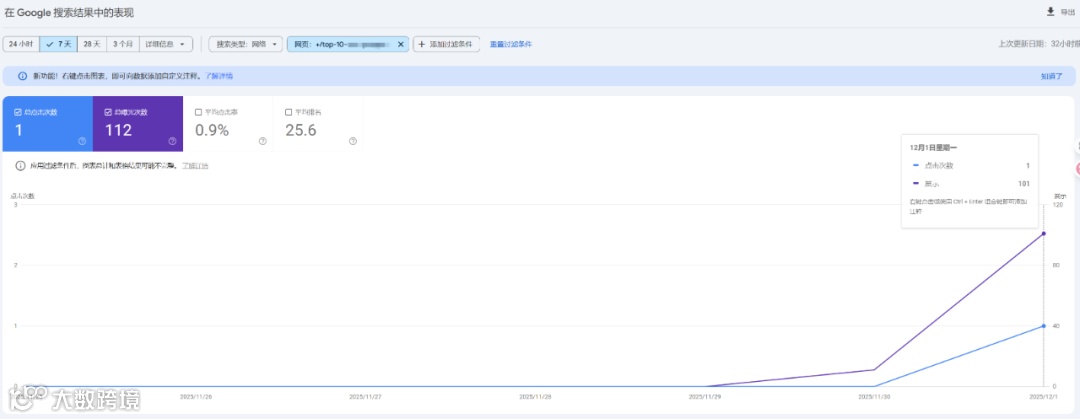This screenshot has height=419, width=1080.
Task: Dismiss banner with 知道了 button
Action: [1051, 76]
